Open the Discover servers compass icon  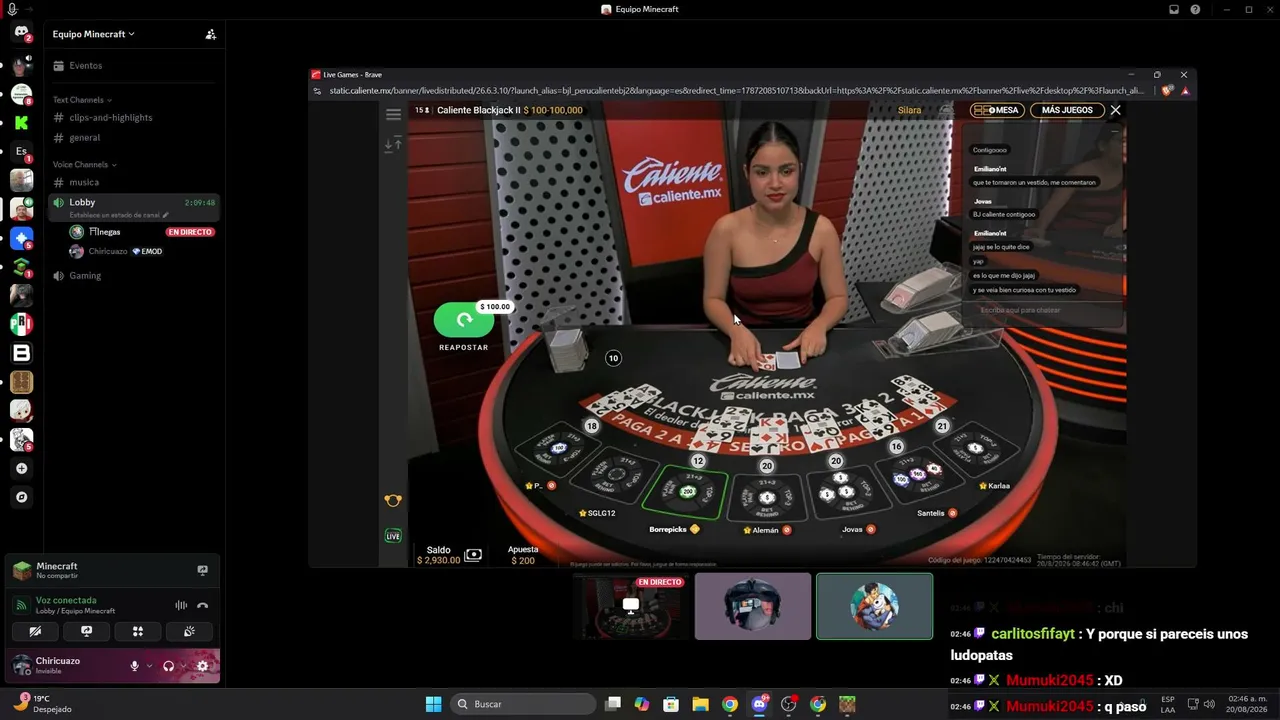click(21, 497)
